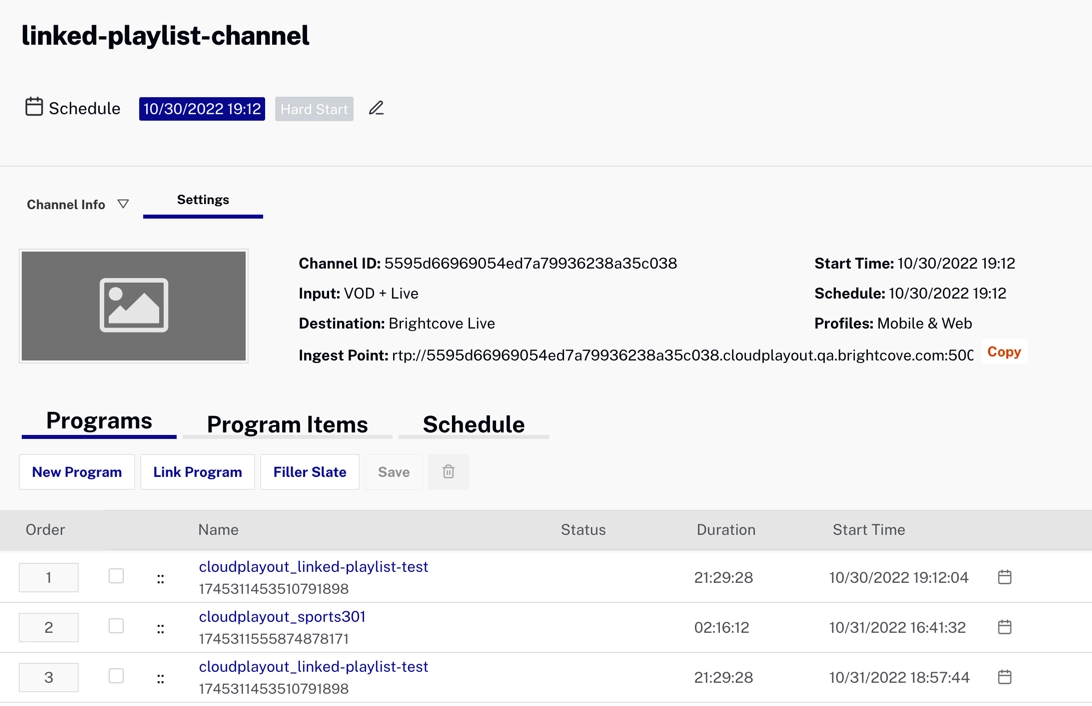Click the Filler Slate button

309,472
